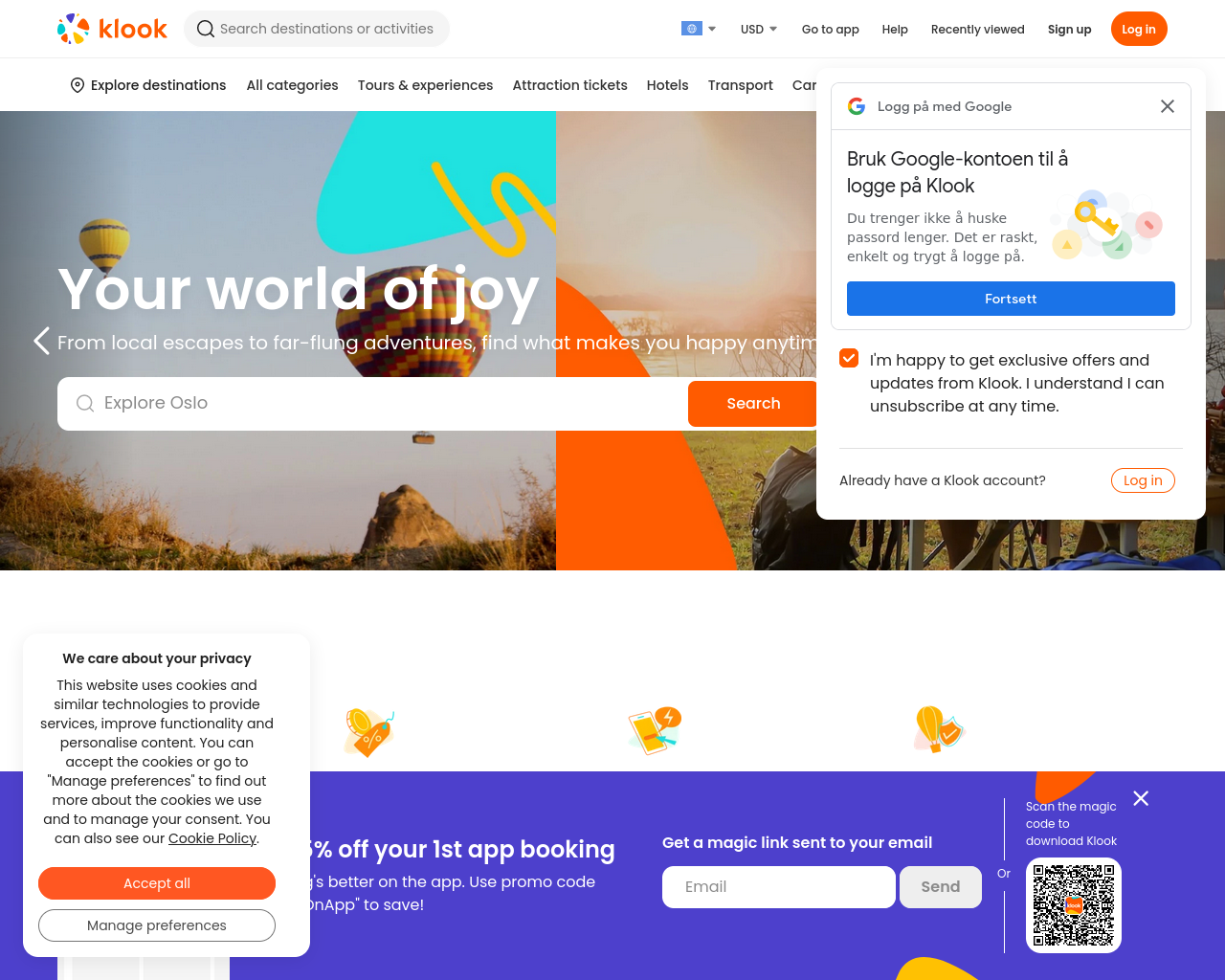
Task: Dismiss the purple app promo banner
Action: click(1141, 798)
